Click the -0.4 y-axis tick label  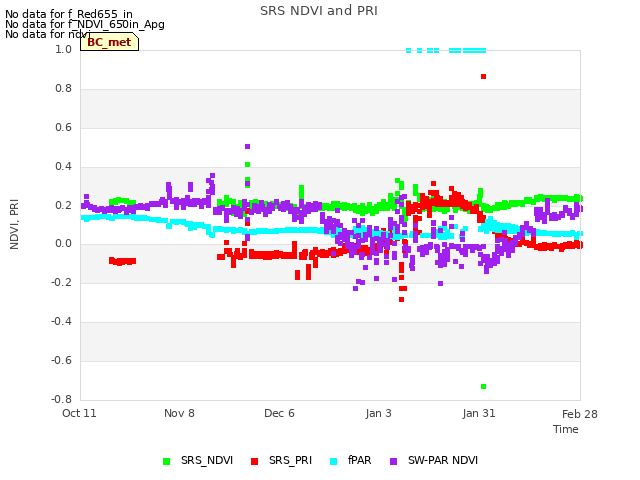(x=62, y=321)
